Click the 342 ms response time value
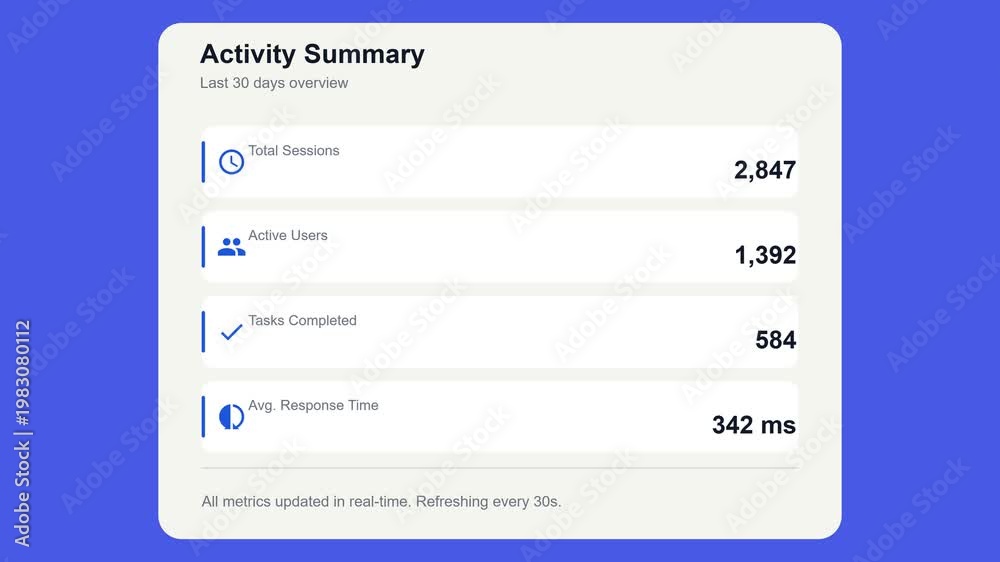 tap(754, 425)
